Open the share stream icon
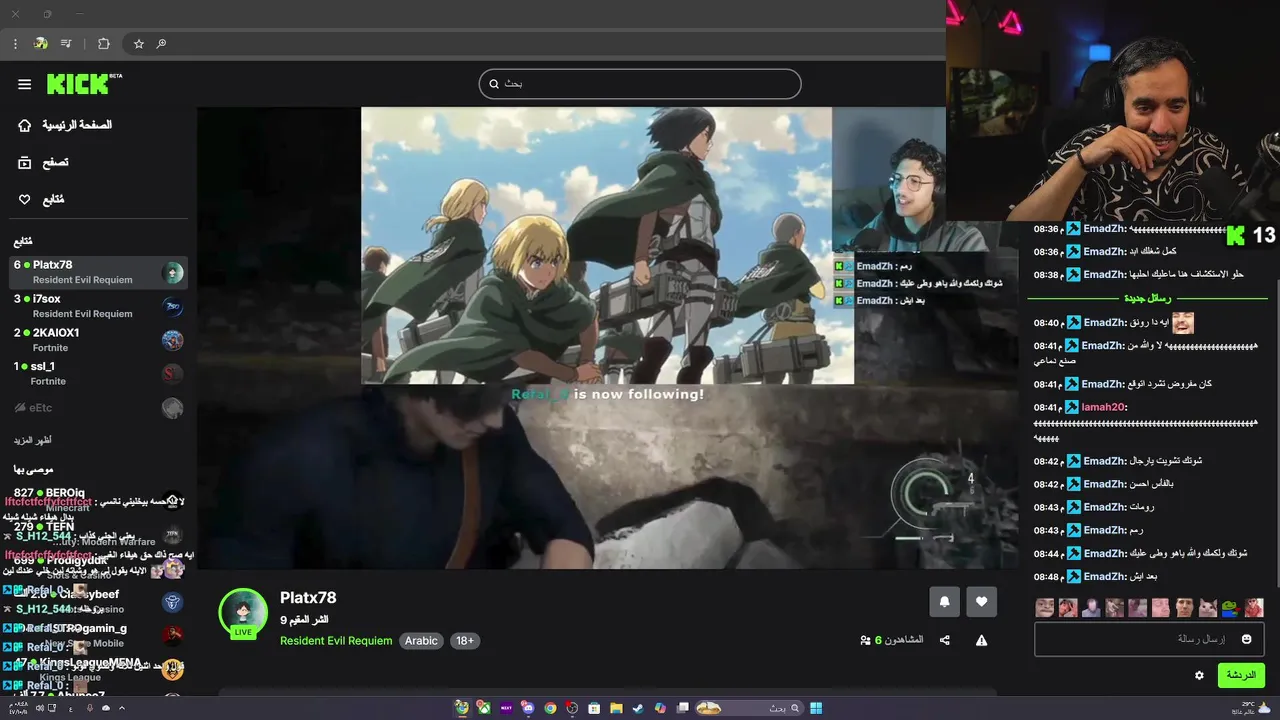The image size is (1280, 720). pyautogui.click(x=944, y=640)
